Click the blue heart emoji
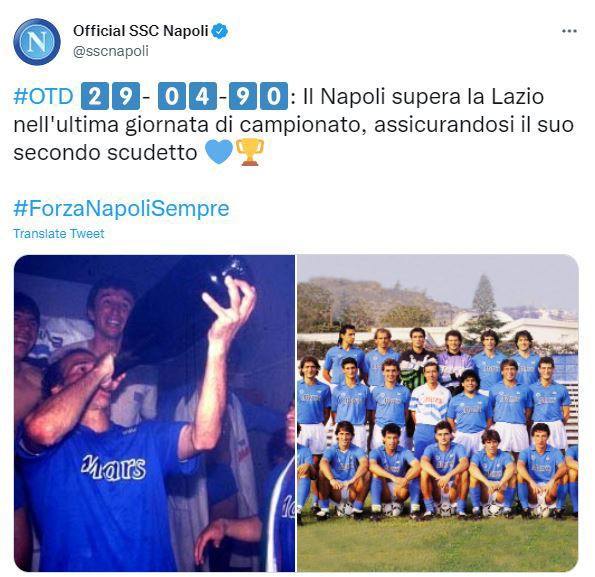This screenshot has height=577, width=595. (x=219, y=152)
